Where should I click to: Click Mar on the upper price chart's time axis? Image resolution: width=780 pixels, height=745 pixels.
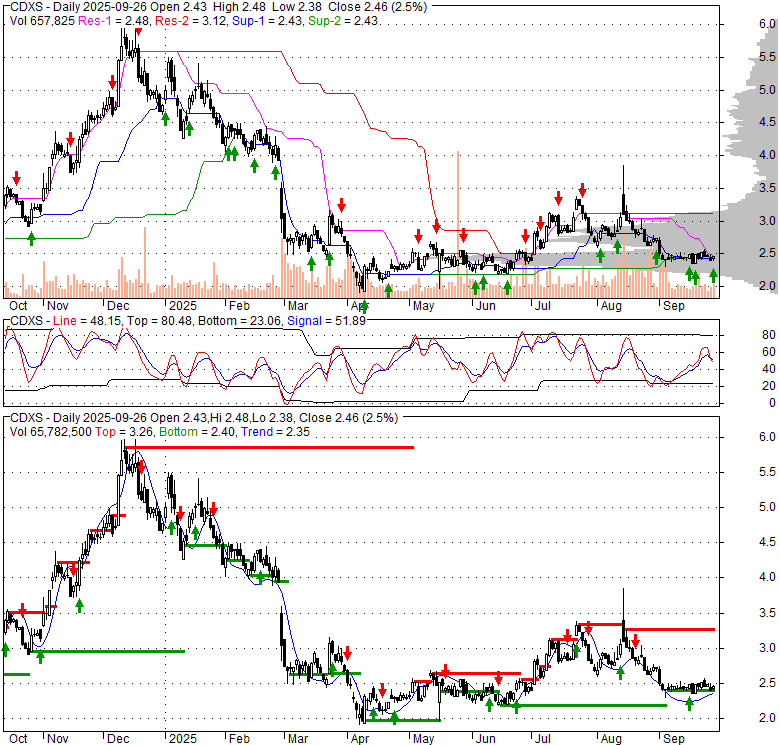point(297,306)
